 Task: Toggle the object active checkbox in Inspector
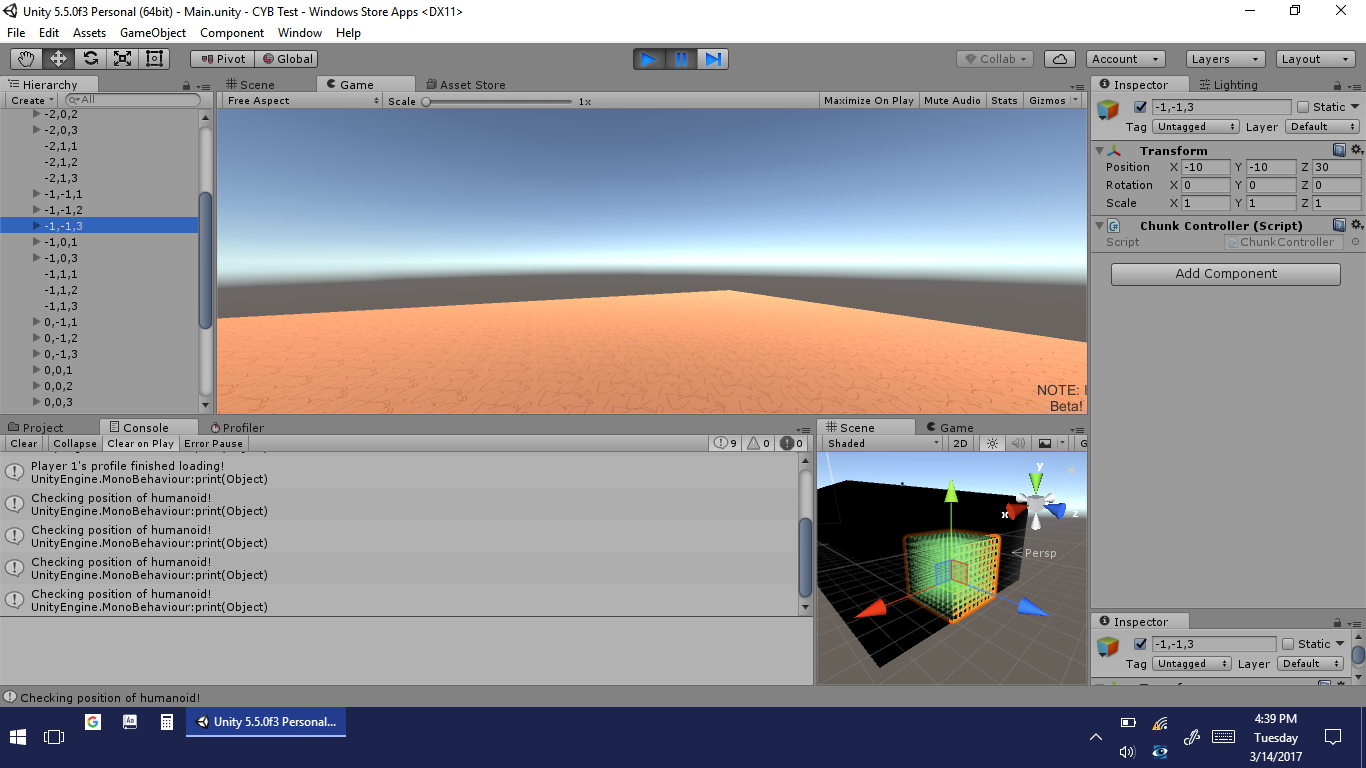pos(1140,107)
